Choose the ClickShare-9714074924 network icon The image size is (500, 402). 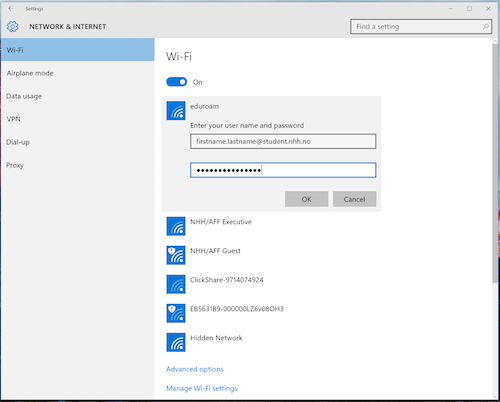pos(176,284)
